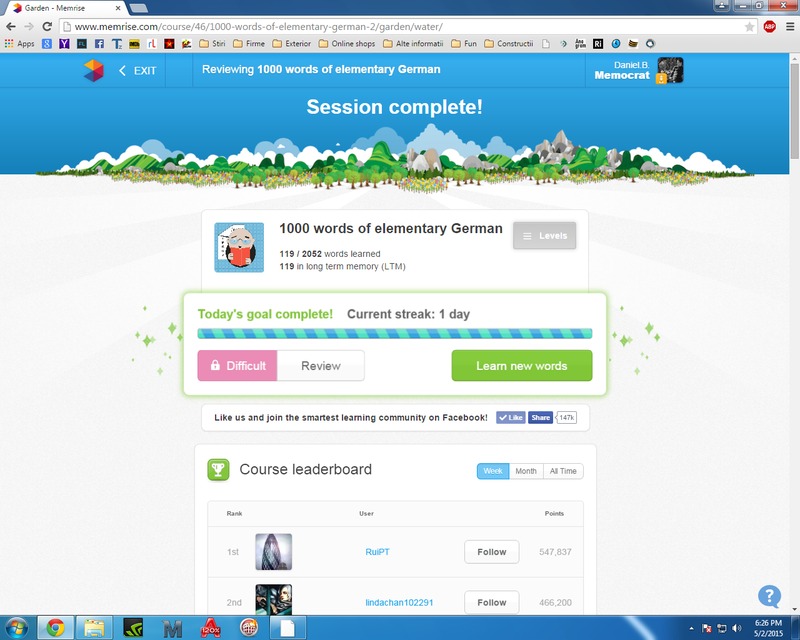Open RuiPT user profile link
This screenshot has height=640, width=800.
378,552
